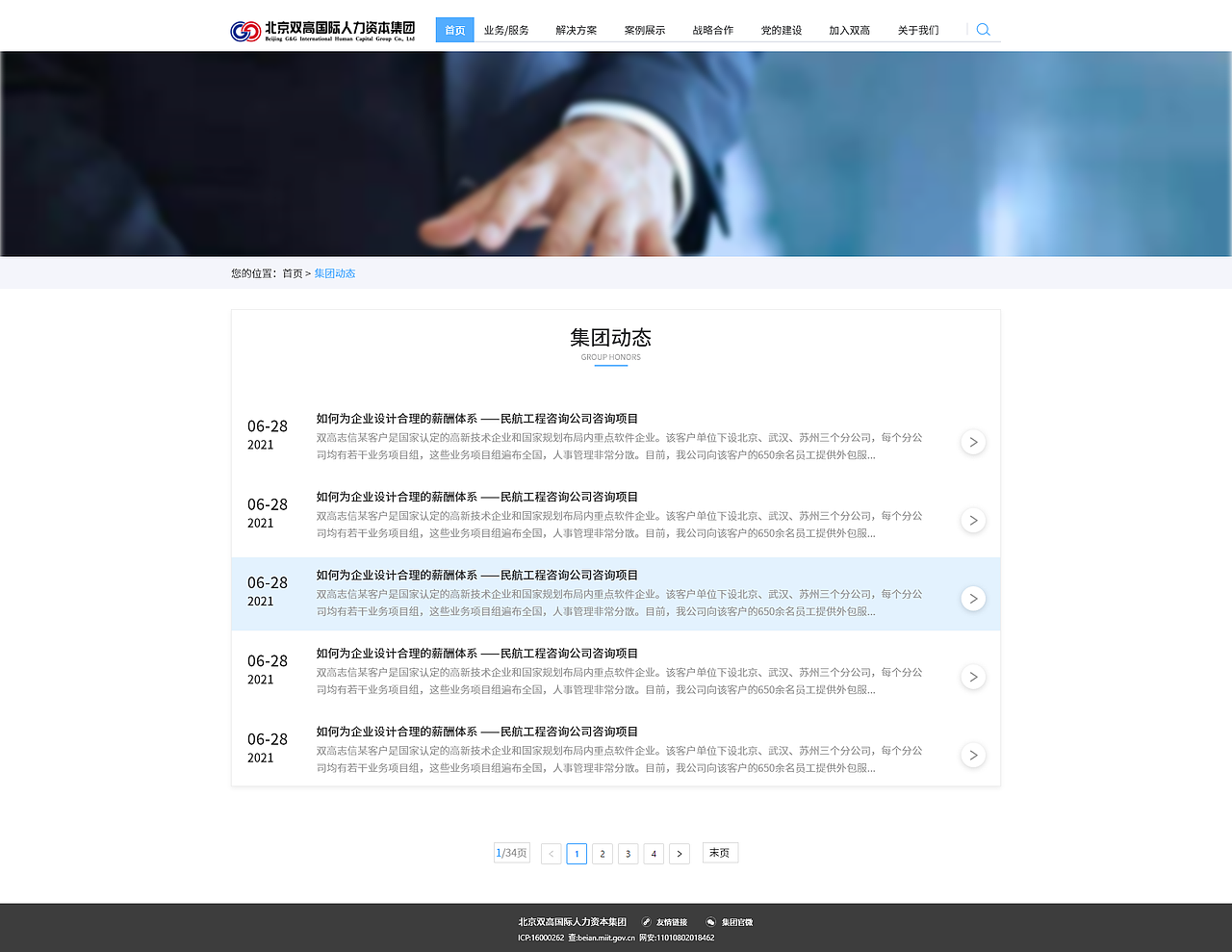Open the search magnifier icon
The width and height of the screenshot is (1232, 952).
coord(983,29)
